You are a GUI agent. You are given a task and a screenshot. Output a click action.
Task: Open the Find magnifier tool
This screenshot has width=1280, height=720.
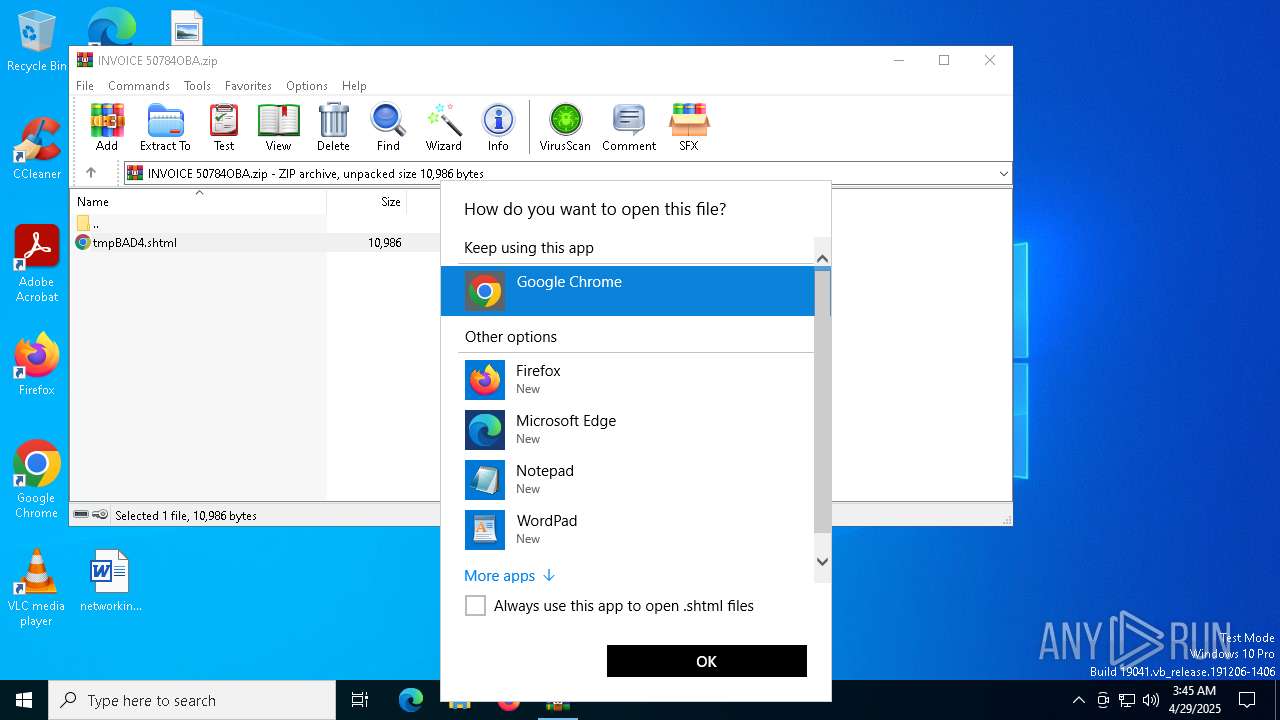pyautogui.click(x=388, y=127)
